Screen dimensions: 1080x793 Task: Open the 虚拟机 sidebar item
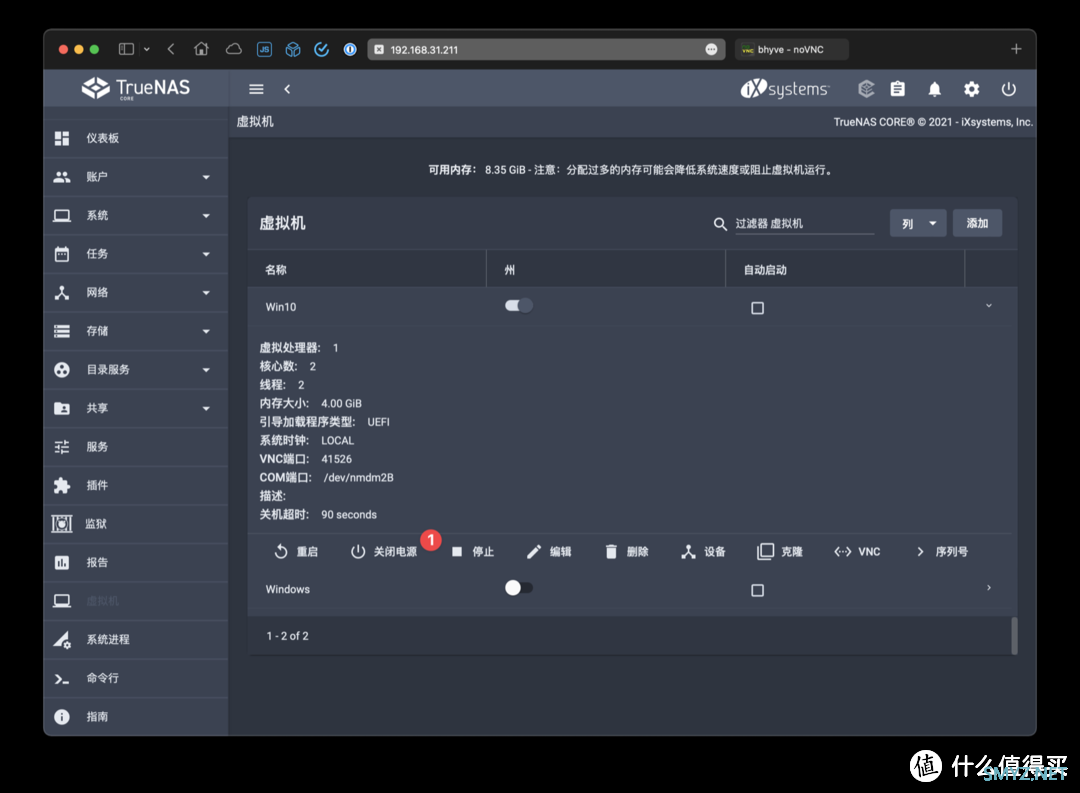click(x=135, y=601)
